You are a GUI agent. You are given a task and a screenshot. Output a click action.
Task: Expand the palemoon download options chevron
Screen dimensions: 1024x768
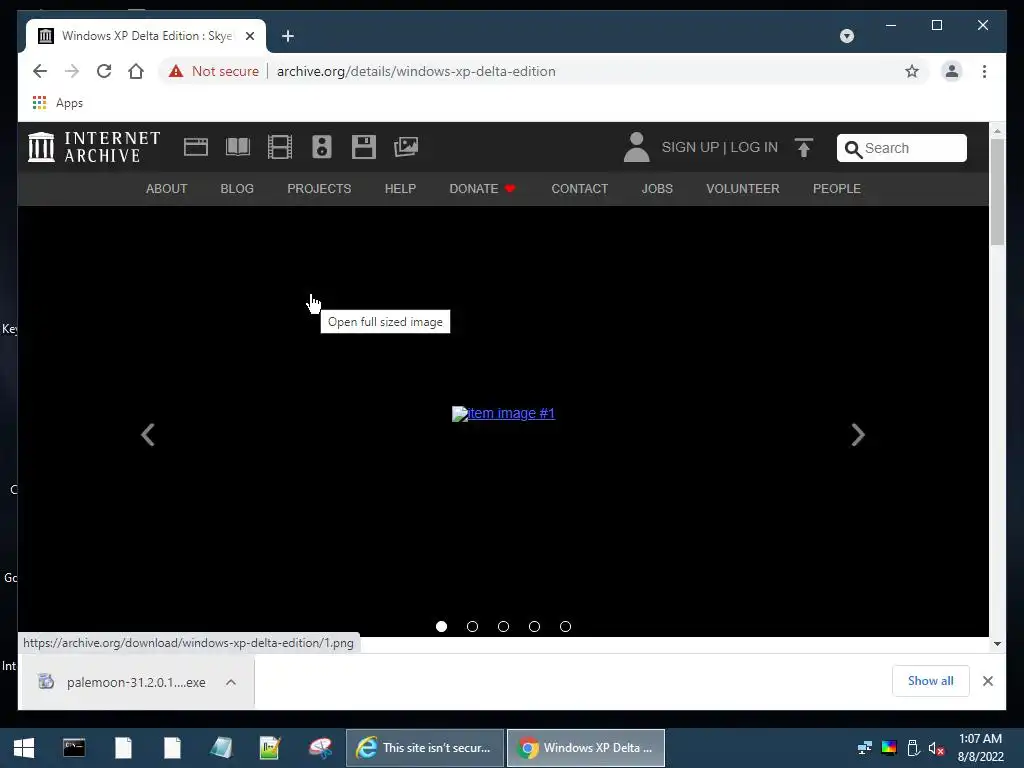231,682
